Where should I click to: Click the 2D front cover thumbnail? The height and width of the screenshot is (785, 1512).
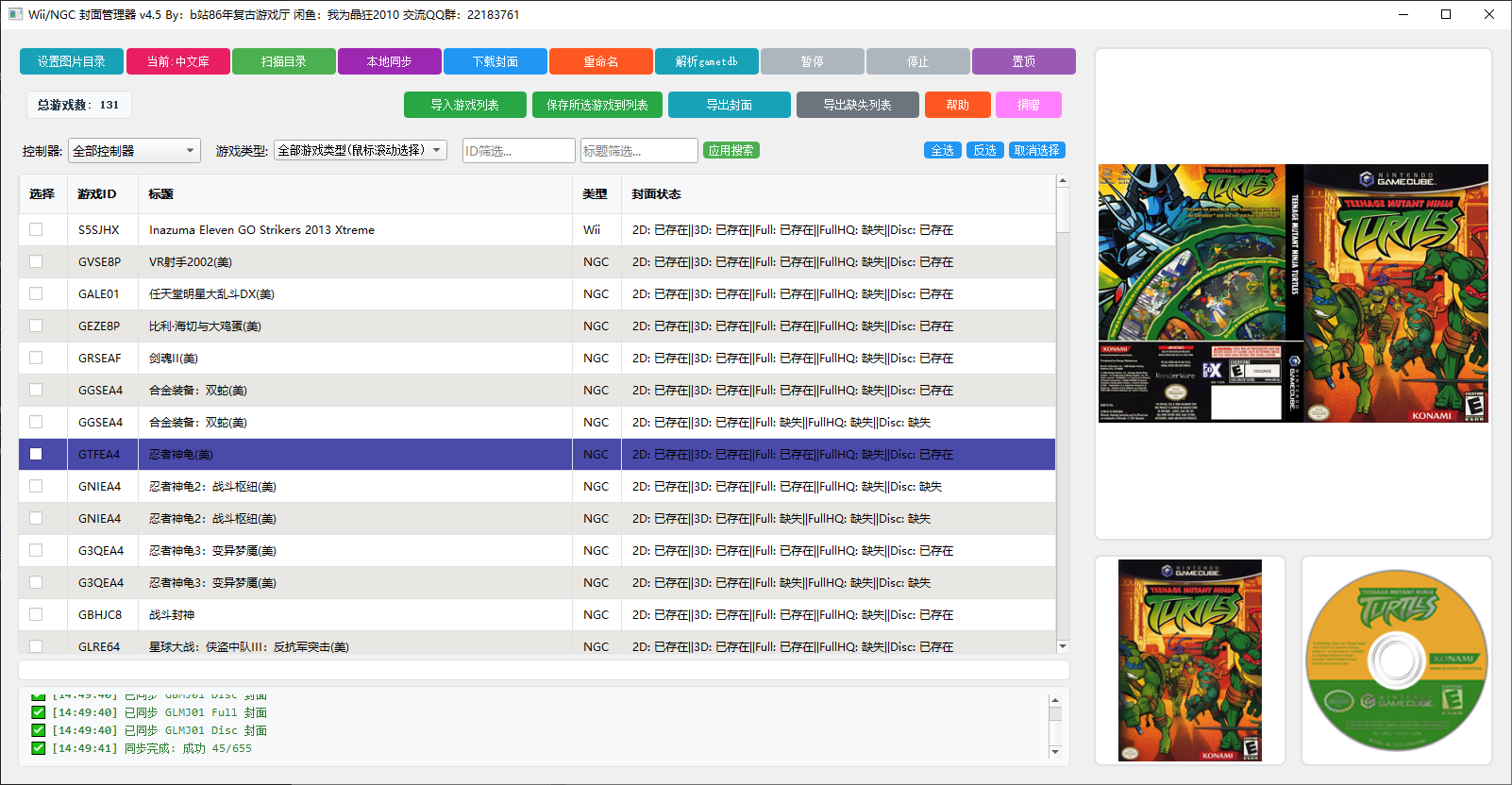[x=1190, y=660]
